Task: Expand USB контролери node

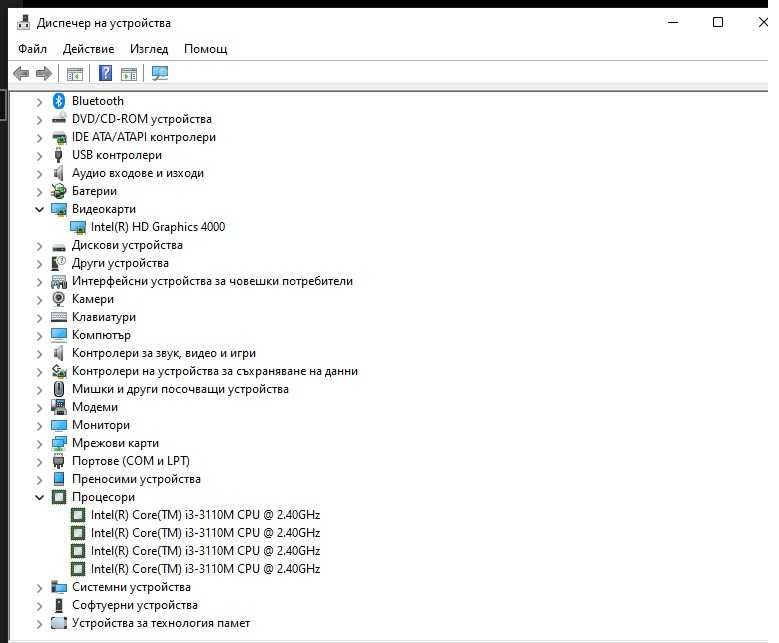Action: pos(39,156)
